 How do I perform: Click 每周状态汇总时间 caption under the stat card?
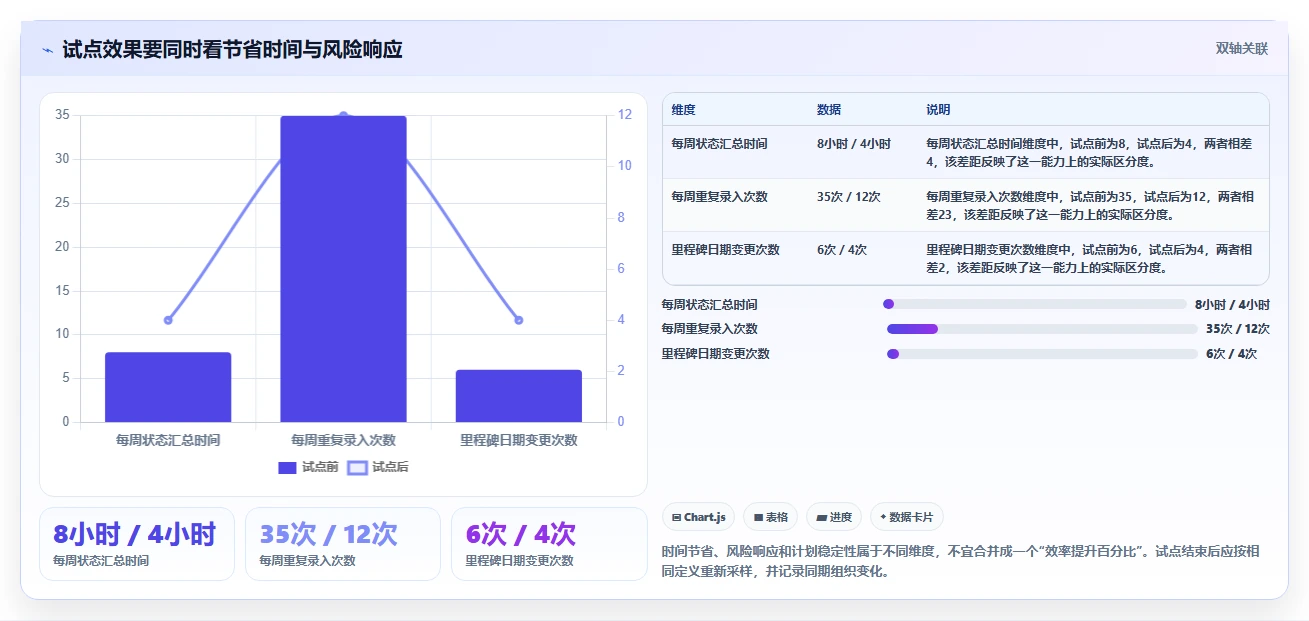click(x=101, y=561)
